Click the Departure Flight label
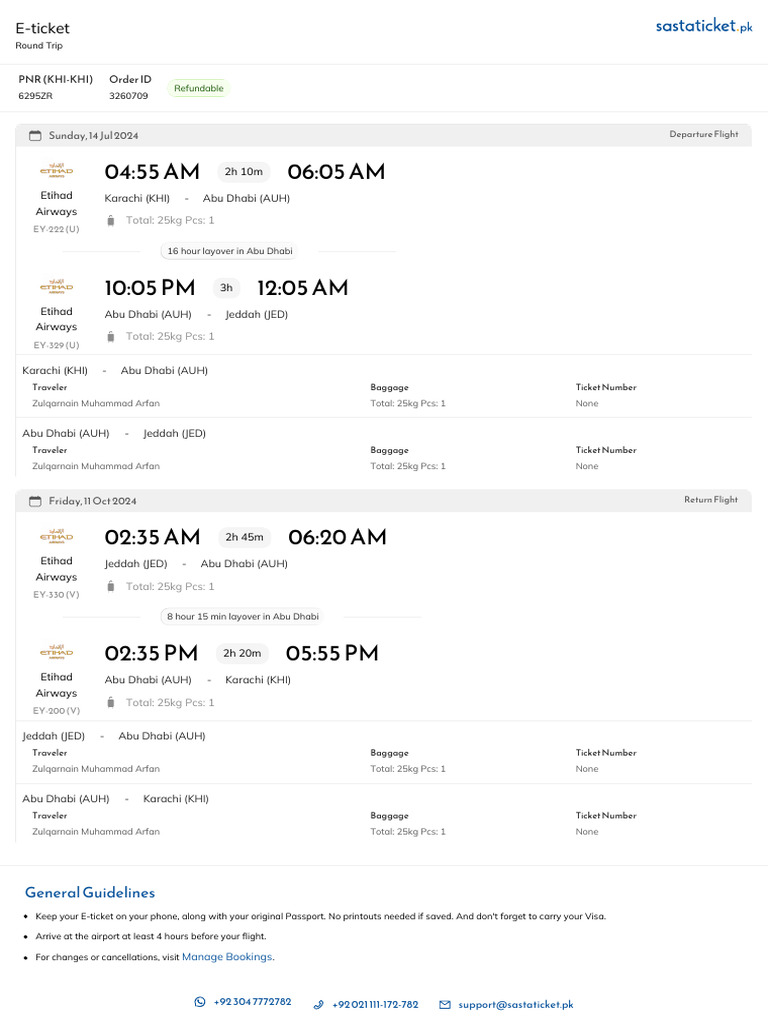Image resolution: width=768 pixels, height=1024 pixels. (x=704, y=134)
